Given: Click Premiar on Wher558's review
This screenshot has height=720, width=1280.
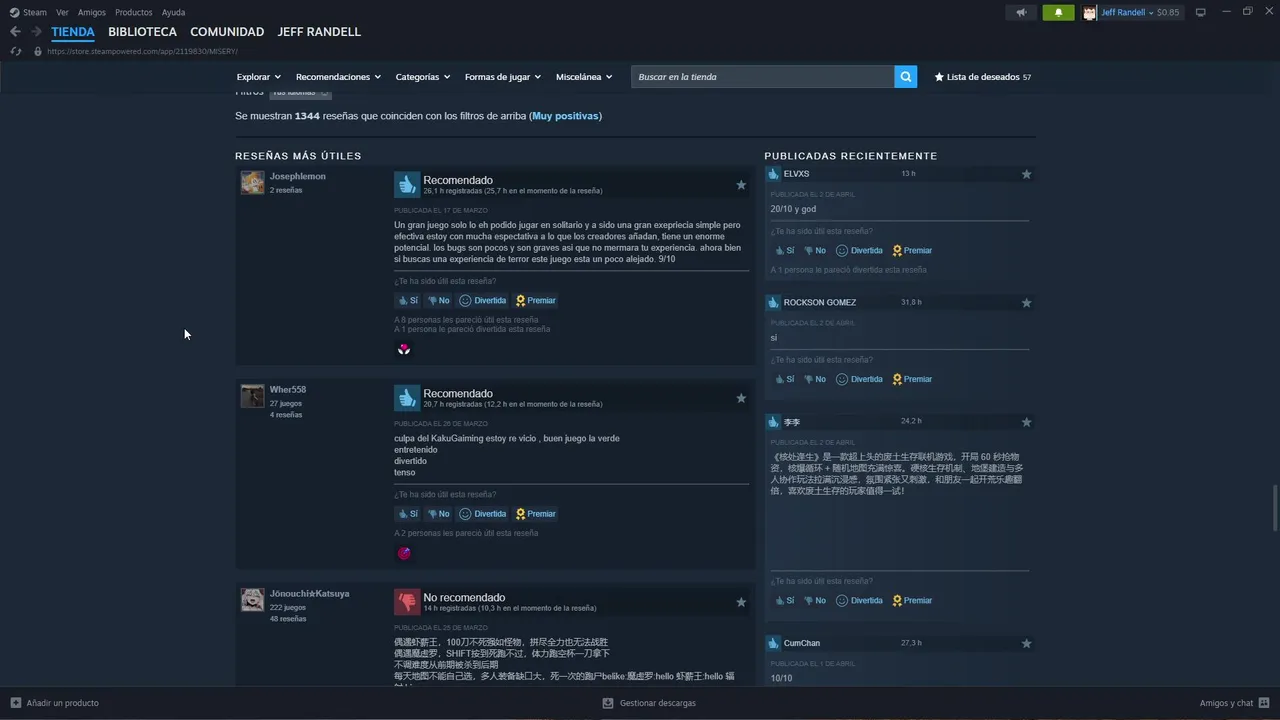Looking at the screenshot, I should [x=535, y=514].
